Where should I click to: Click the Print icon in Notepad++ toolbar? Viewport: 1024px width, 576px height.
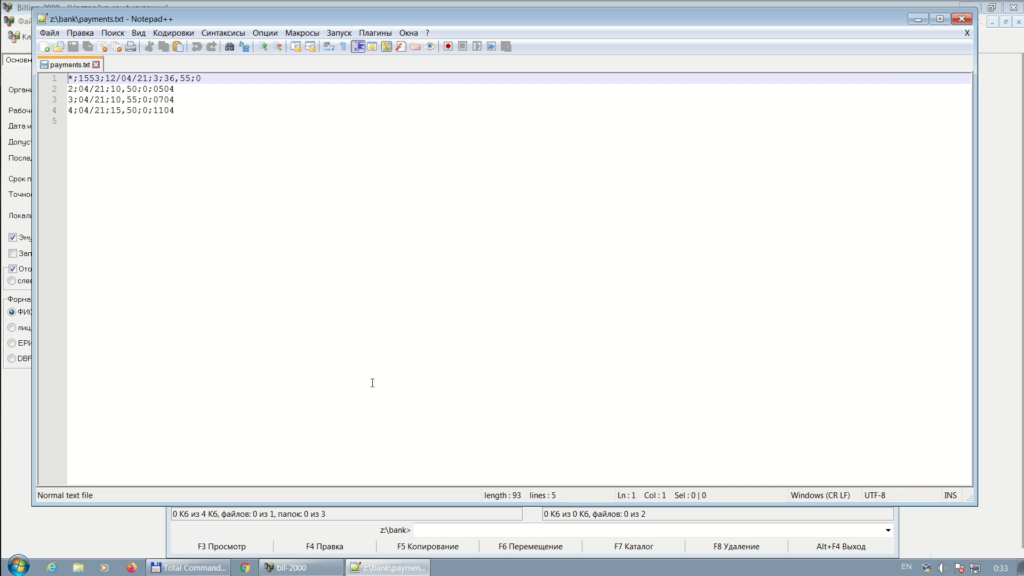131,47
